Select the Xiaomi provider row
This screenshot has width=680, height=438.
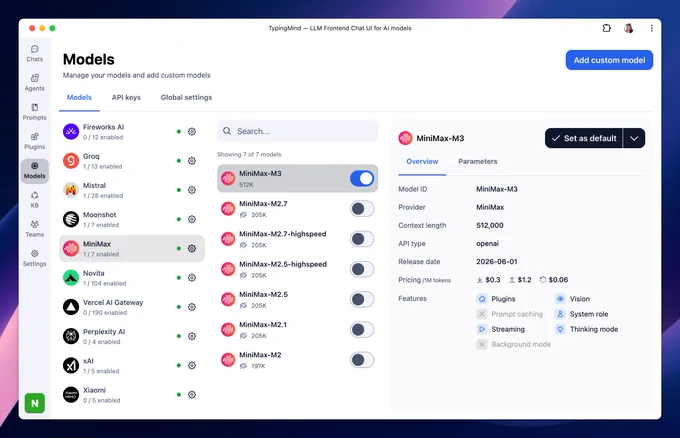(132, 395)
